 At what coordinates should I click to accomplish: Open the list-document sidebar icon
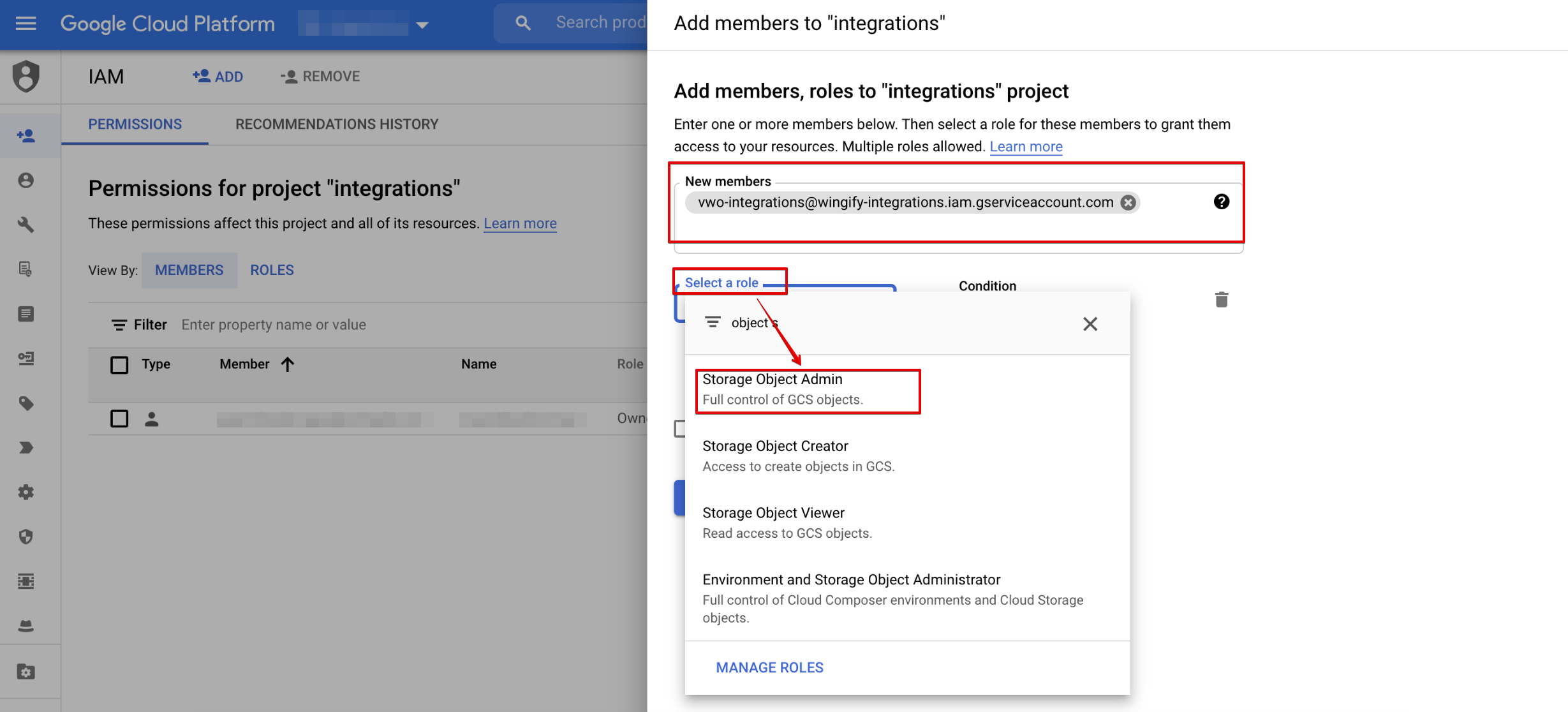click(26, 314)
